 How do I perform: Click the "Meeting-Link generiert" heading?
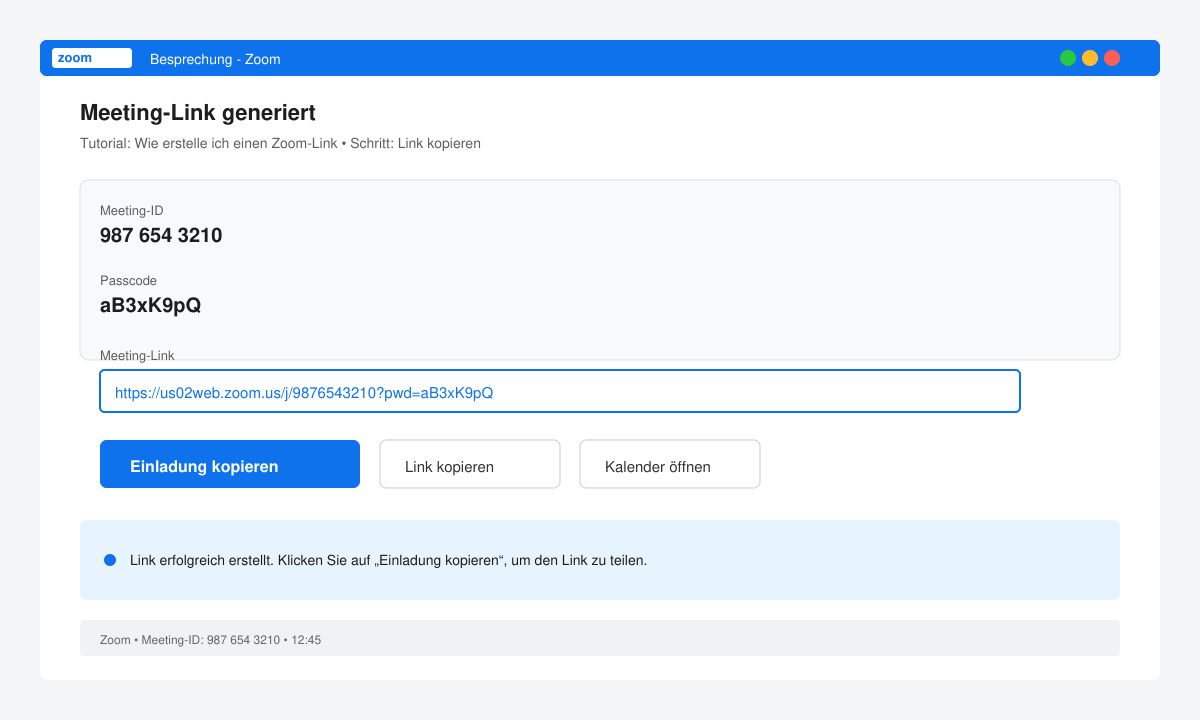(x=198, y=113)
